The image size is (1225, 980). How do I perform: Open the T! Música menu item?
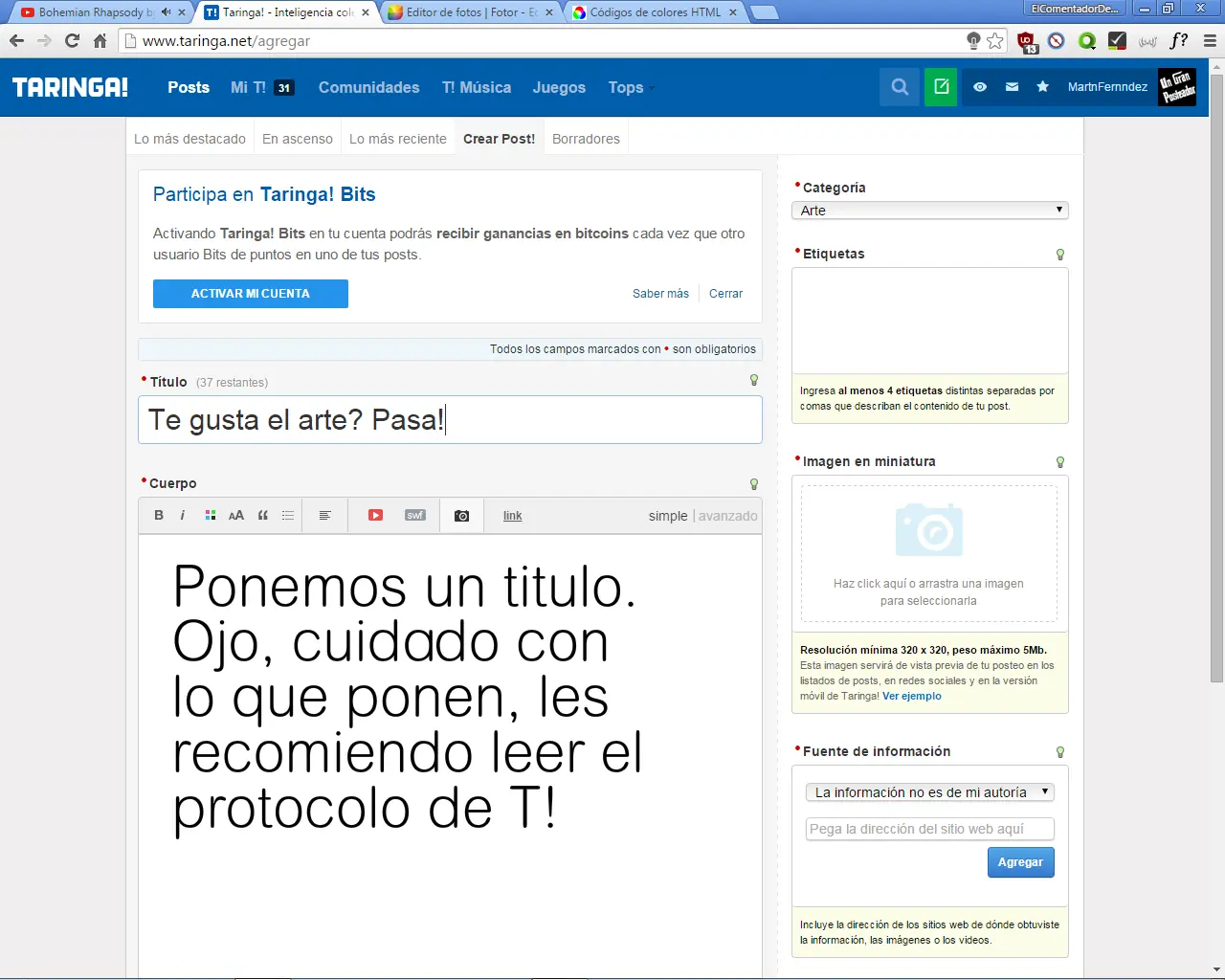coord(477,87)
